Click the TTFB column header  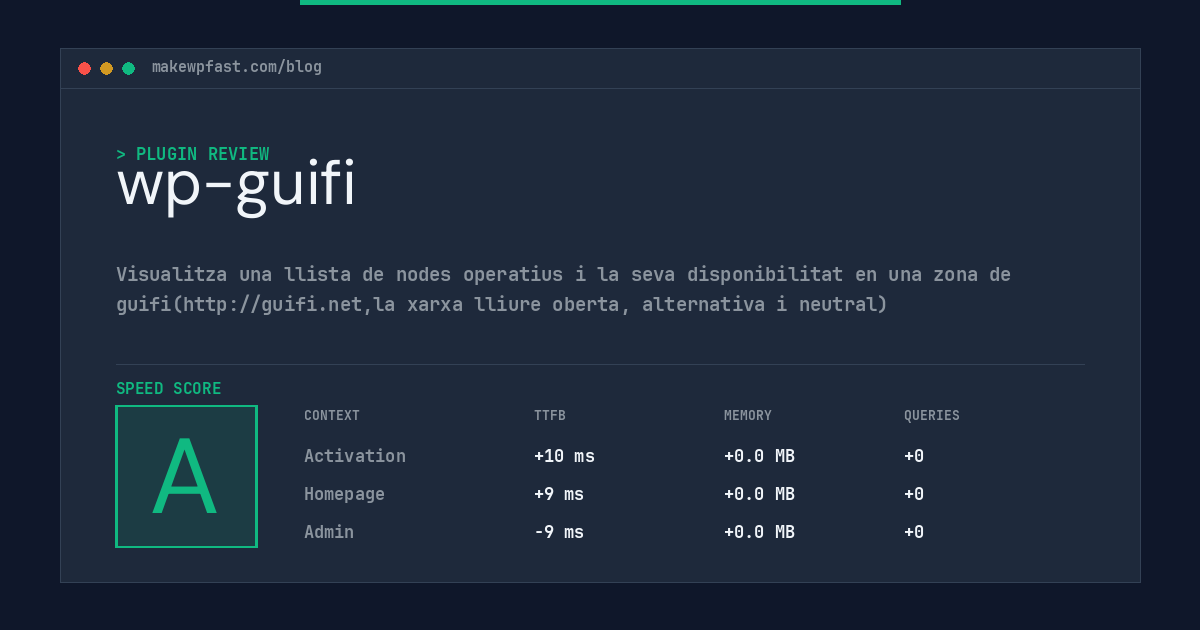click(550, 415)
